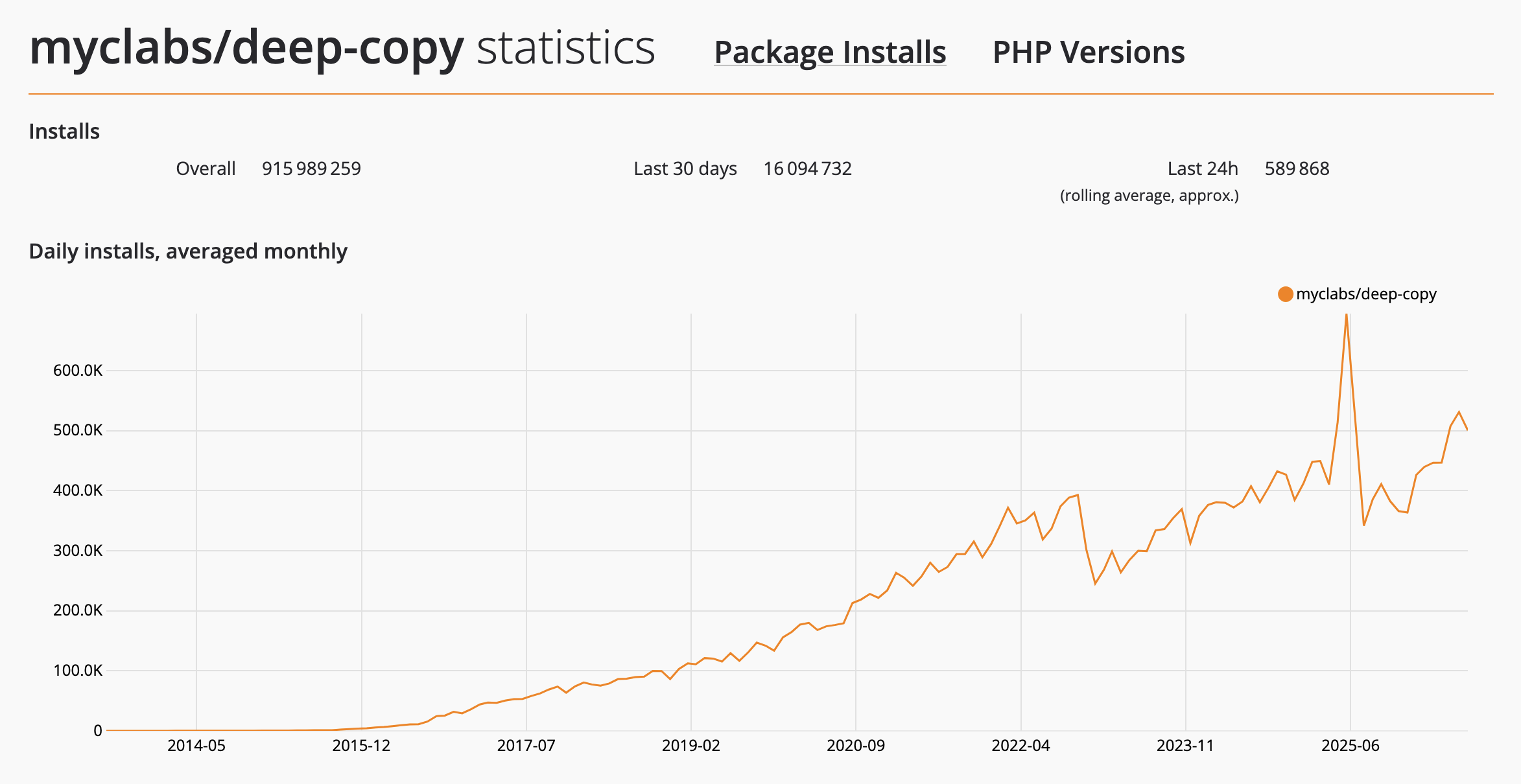Click the 500.0K y-axis label

(78, 430)
